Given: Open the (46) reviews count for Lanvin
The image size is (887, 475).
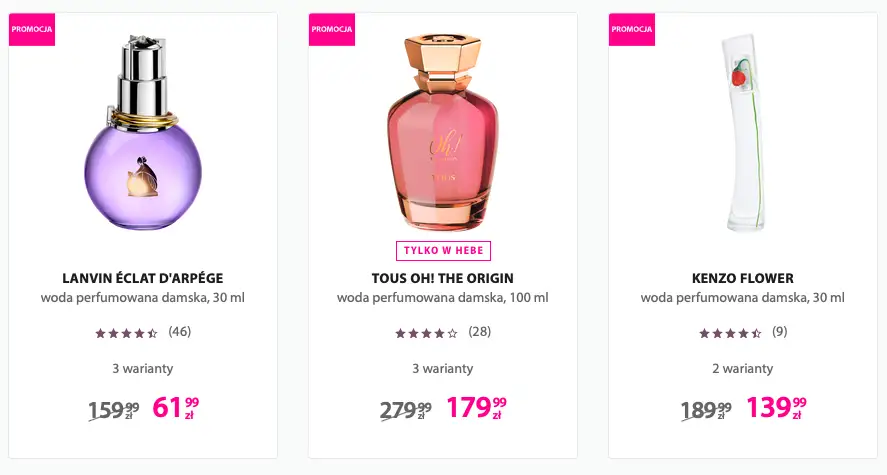Looking at the screenshot, I should pos(180,331).
